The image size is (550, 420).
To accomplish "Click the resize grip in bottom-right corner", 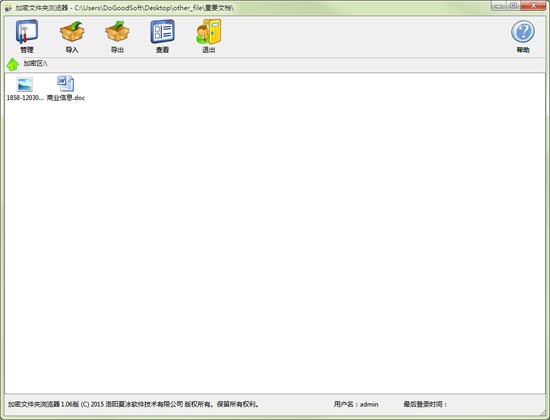I will (543, 412).
